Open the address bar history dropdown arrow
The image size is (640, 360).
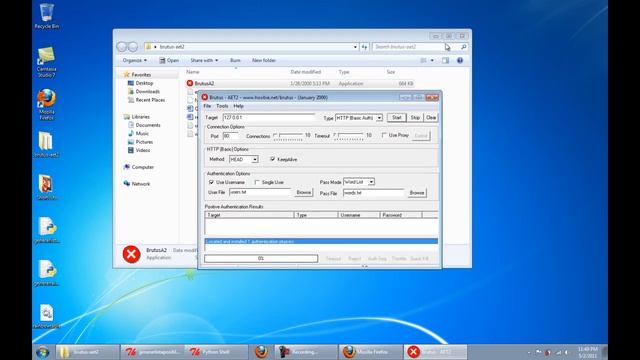(x=355, y=47)
